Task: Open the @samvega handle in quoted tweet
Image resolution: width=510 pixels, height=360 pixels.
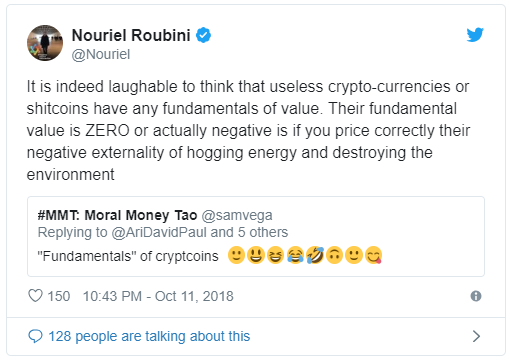Action: pyautogui.click(x=237, y=215)
